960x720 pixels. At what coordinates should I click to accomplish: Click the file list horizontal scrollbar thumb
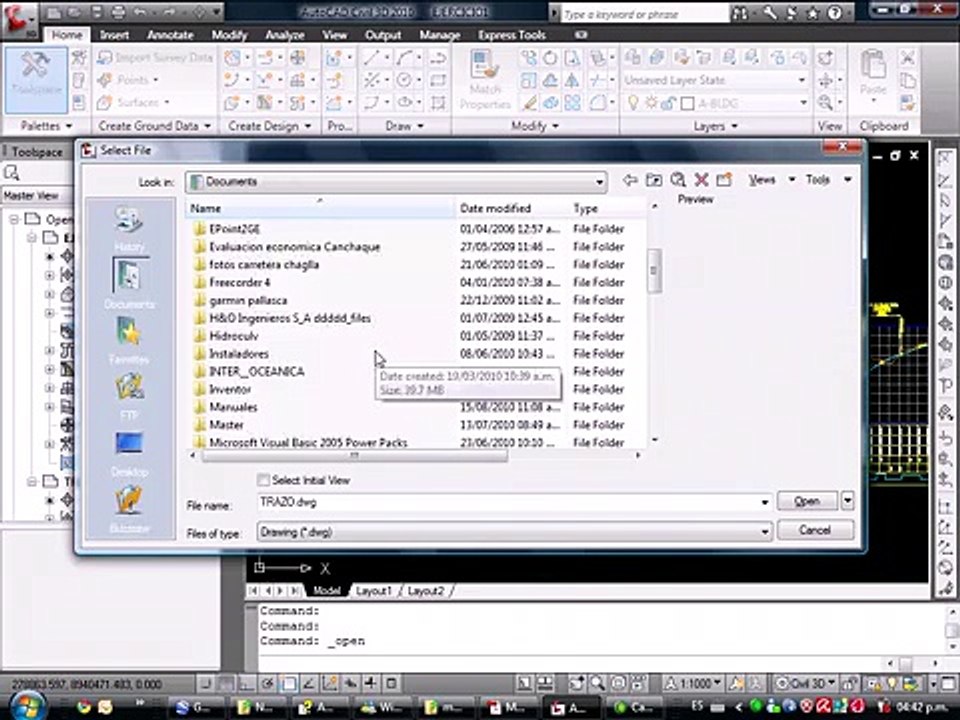point(354,456)
